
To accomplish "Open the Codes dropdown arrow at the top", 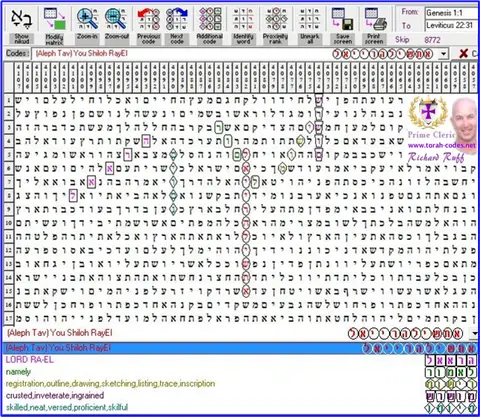I will pos(443,54).
